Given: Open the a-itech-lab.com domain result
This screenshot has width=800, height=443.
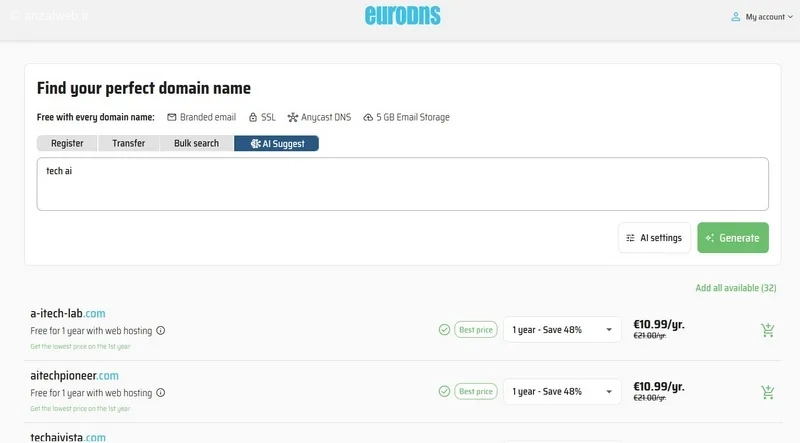Looking at the screenshot, I should click(x=68, y=313).
